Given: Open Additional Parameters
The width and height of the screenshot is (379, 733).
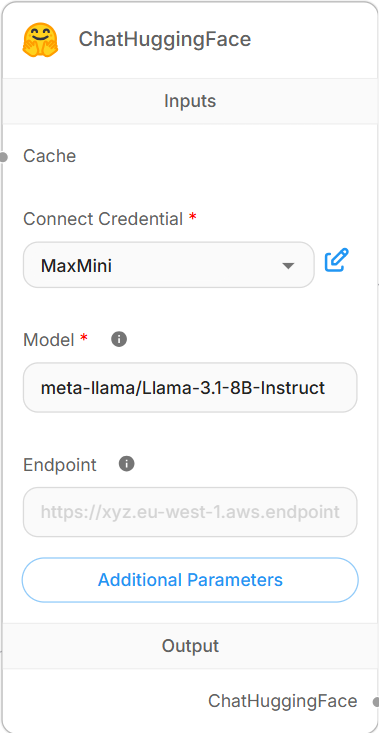Looking at the screenshot, I should (190, 580).
